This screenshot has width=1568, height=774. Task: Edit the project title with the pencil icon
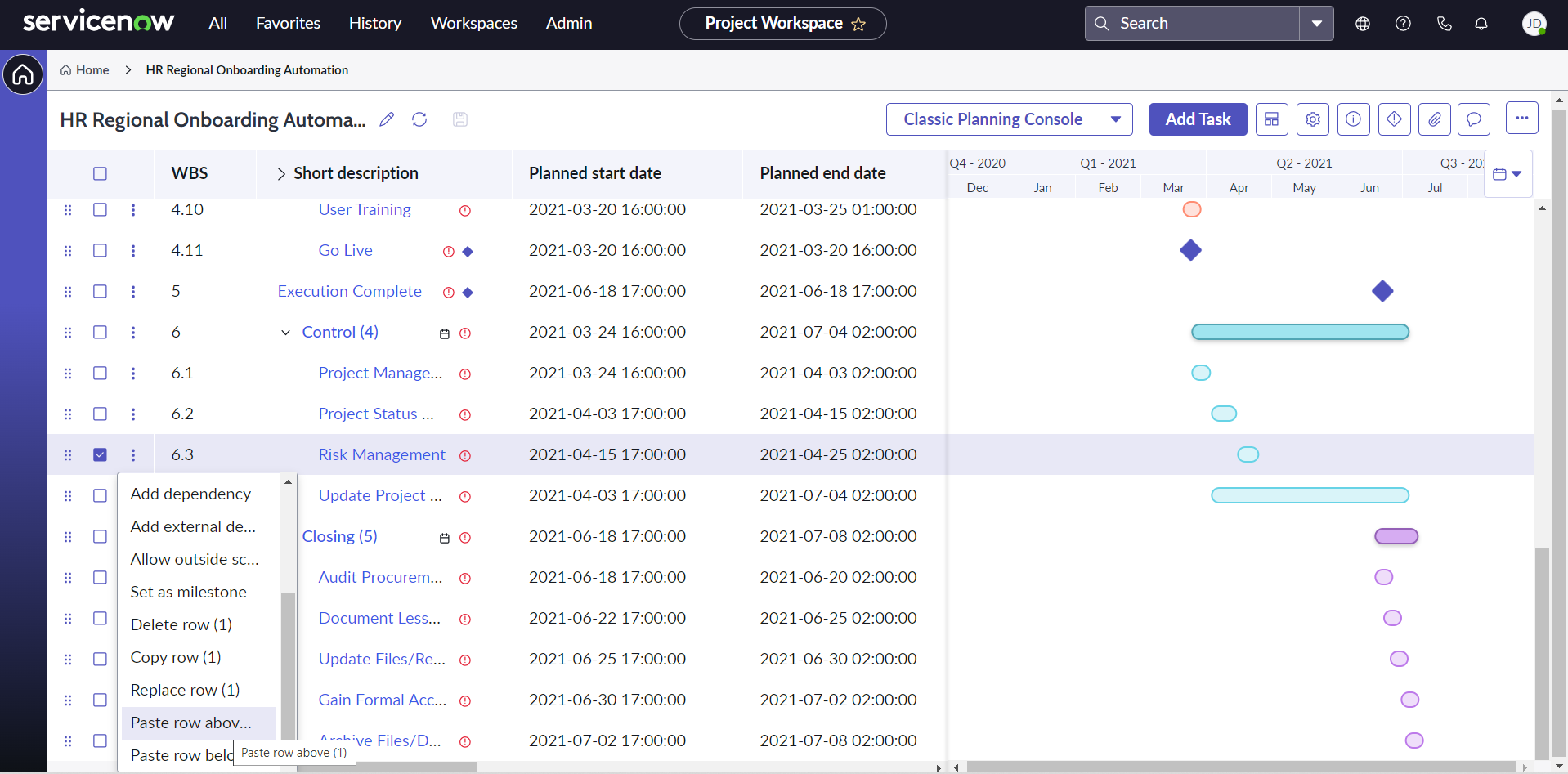click(387, 119)
